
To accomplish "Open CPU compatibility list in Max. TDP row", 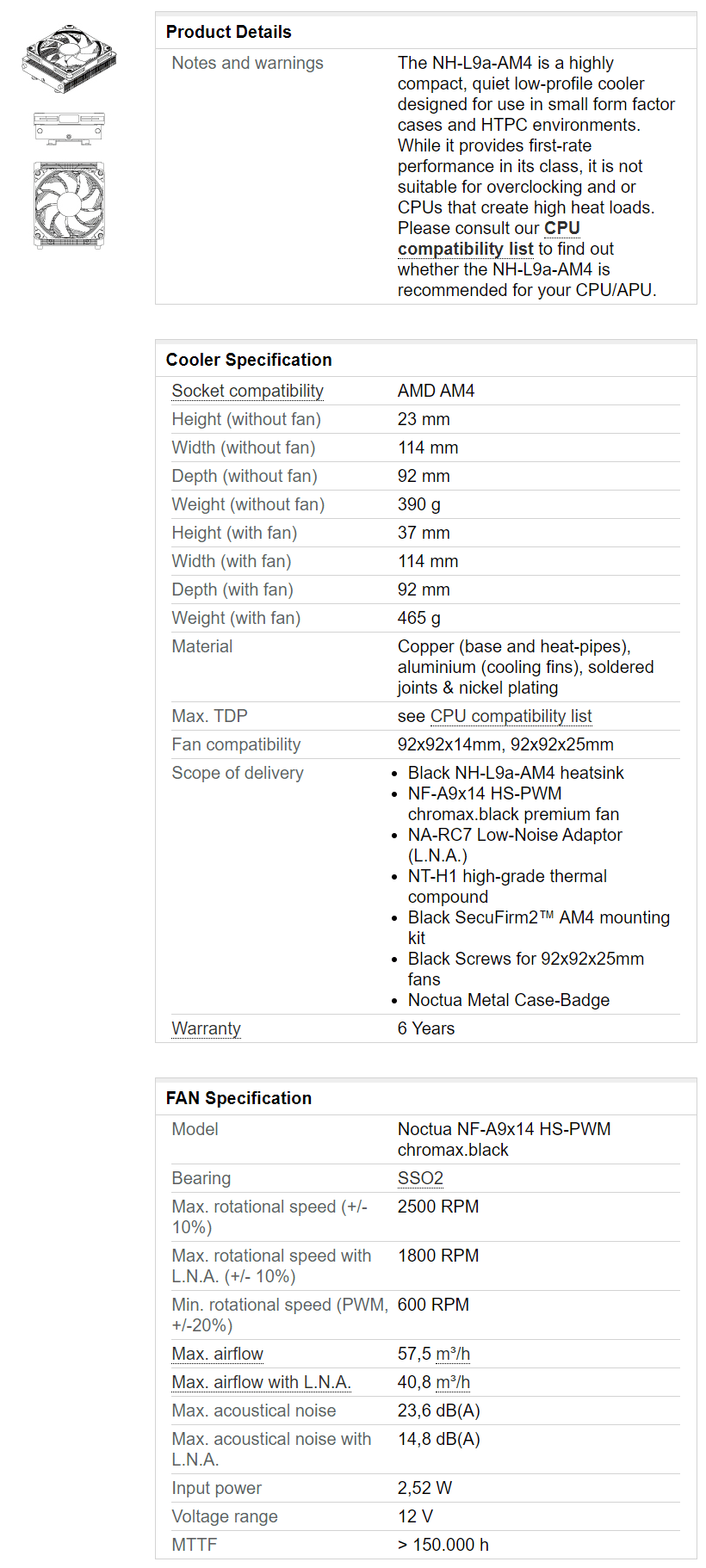I will 511,716.
